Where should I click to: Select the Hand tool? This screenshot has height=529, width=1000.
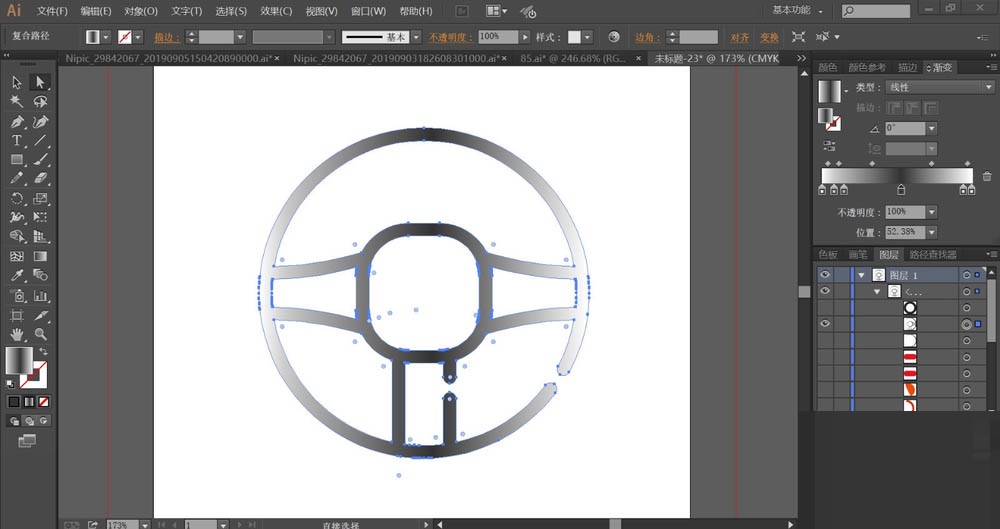tap(17, 334)
